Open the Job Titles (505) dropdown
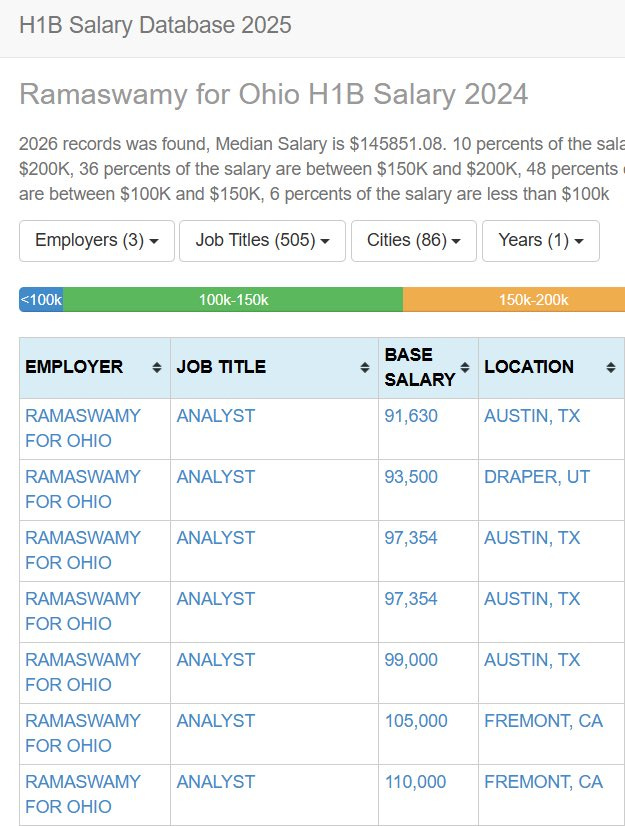Image resolution: width=625 pixels, height=826 pixels. tap(262, 240)
